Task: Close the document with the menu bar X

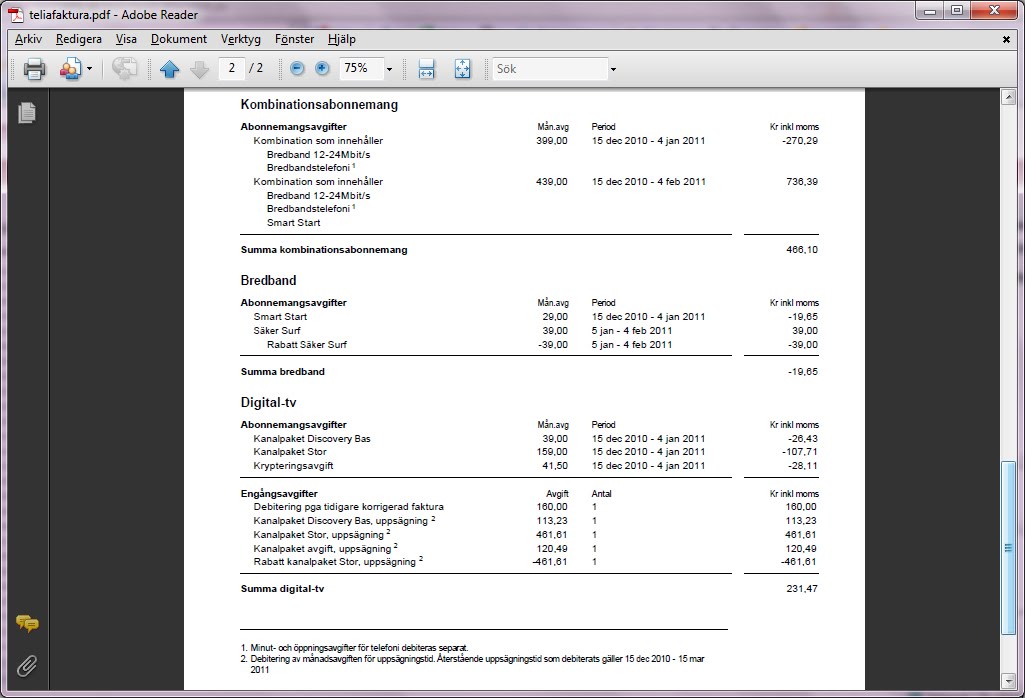Action: (1006, 40)
